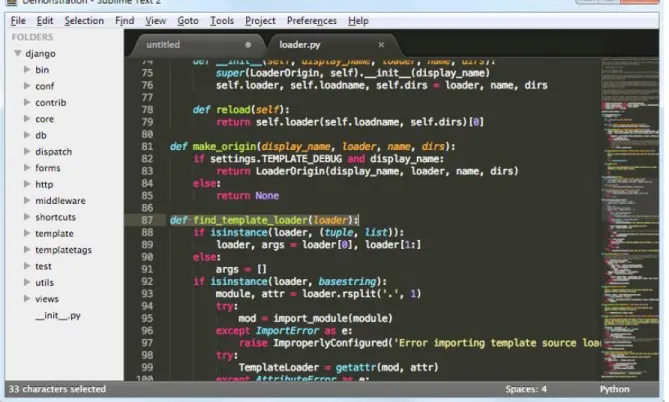Collapse the django folder arrow
Screen dimensions: 669x402
[17, 53]
